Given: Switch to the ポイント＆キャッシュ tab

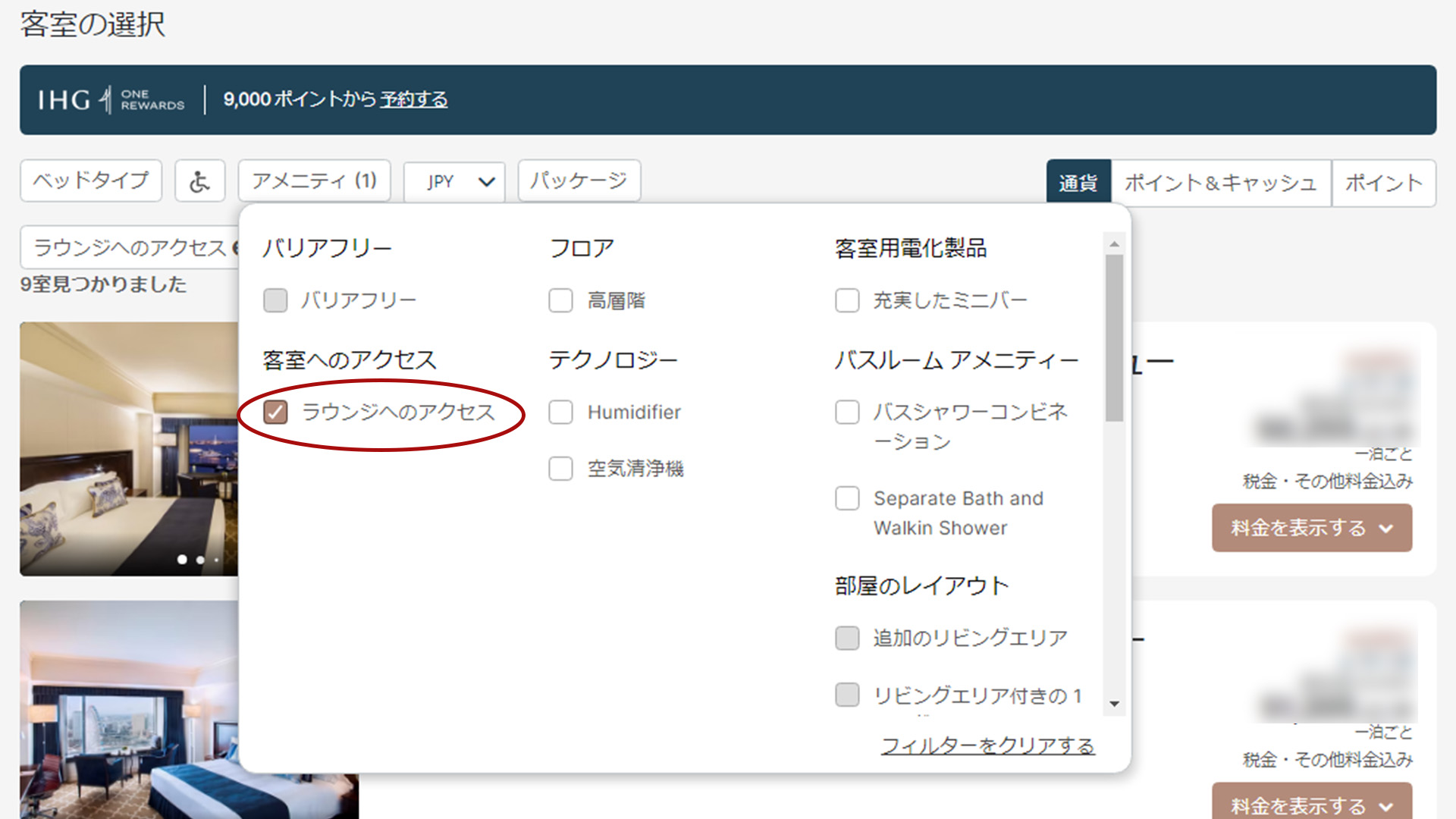Looking at the screenshot, I should pyautogui.click(x=1221, y=183).
